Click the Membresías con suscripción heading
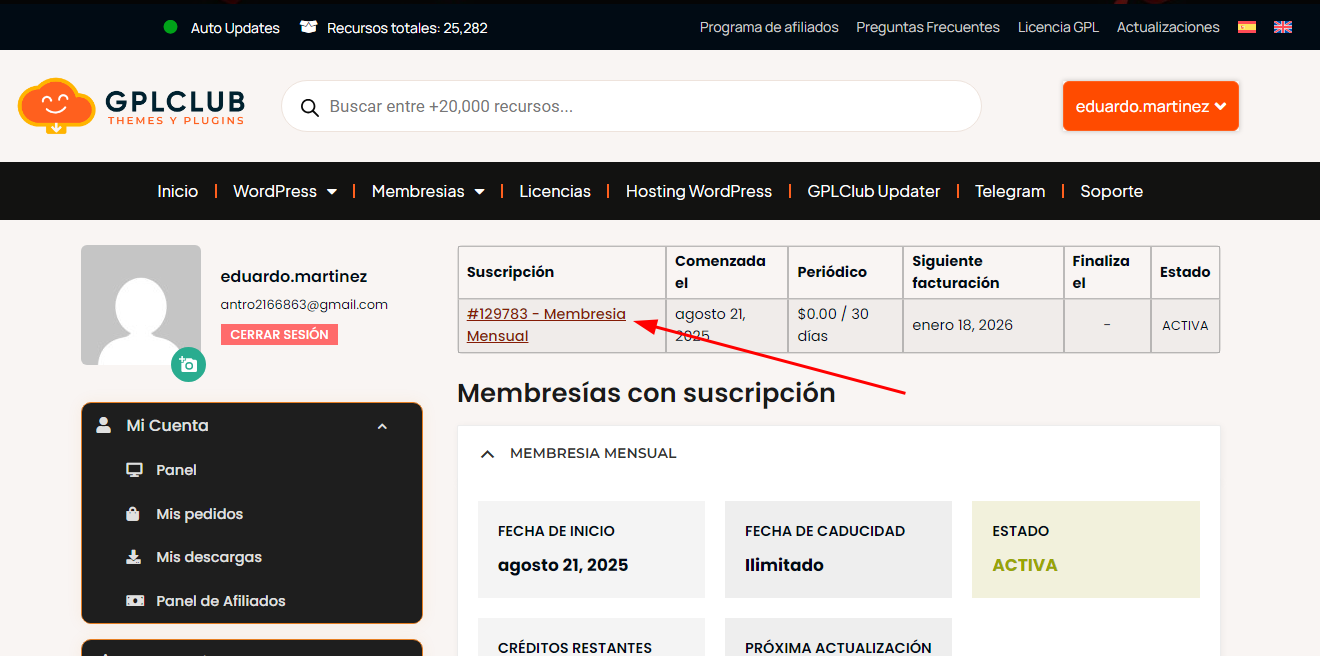 [x=646, y=393]
